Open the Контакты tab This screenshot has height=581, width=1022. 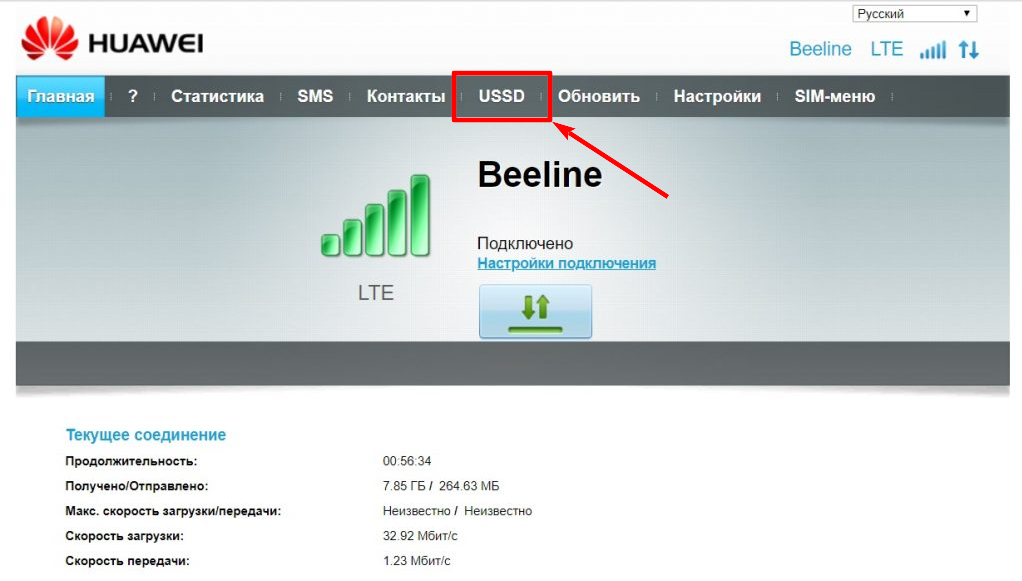(x=406, y=97)
